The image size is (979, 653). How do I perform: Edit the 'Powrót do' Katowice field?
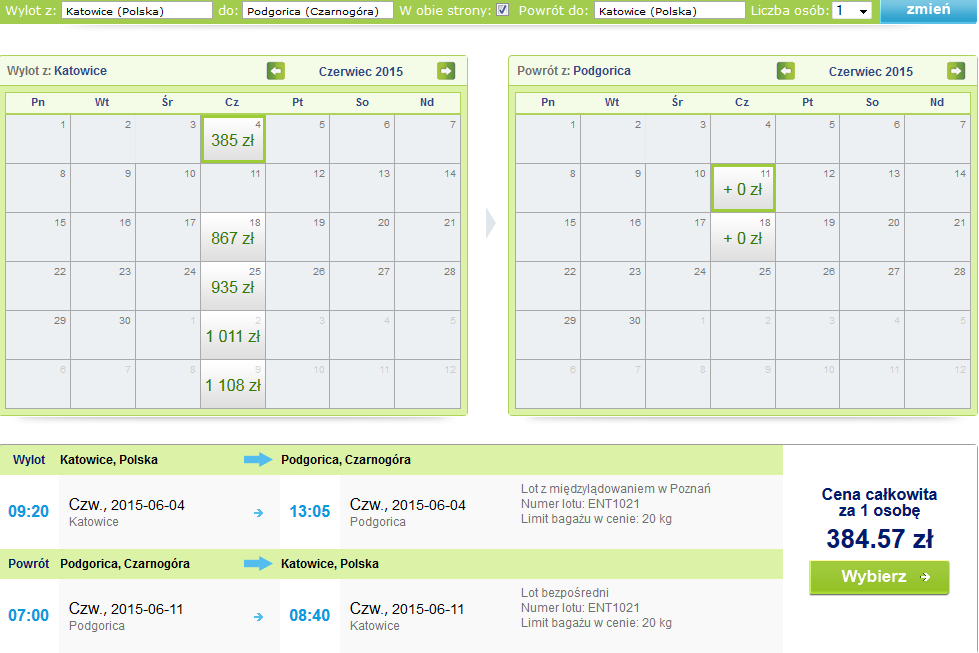(670, 11)
